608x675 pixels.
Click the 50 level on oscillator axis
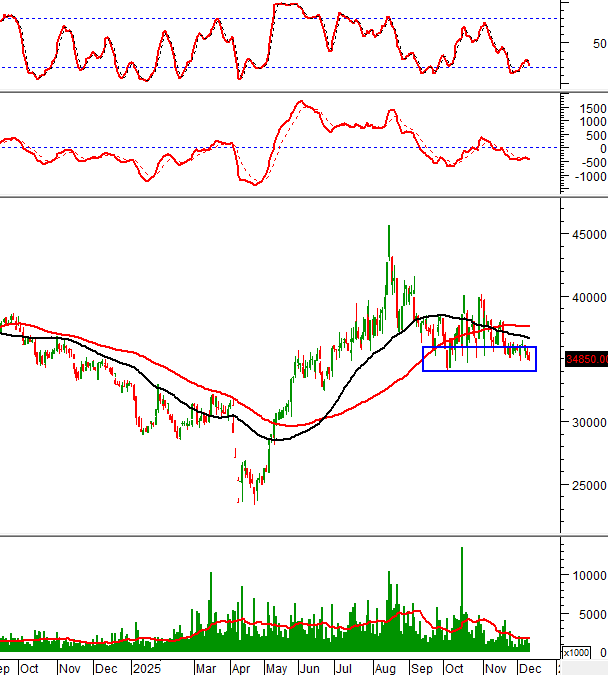[x=599, y=44]
